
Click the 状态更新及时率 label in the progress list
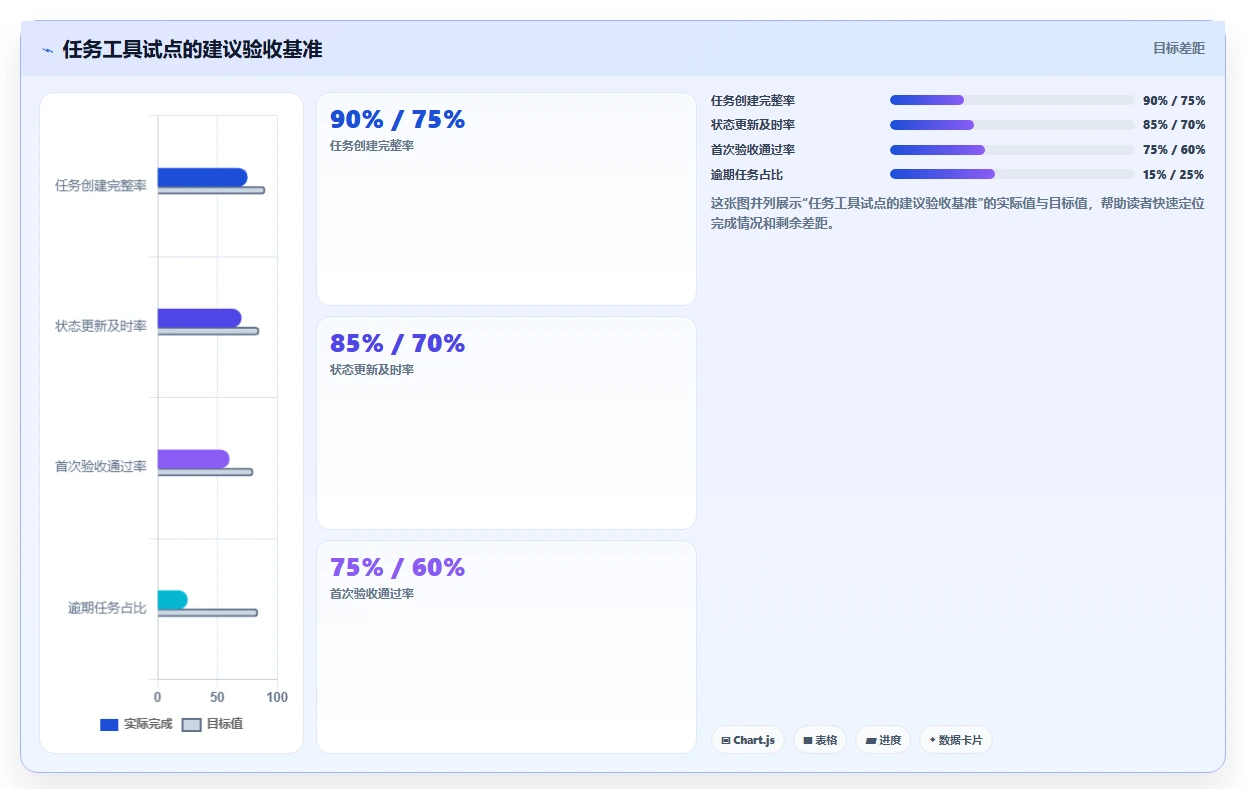coord(753,125)
